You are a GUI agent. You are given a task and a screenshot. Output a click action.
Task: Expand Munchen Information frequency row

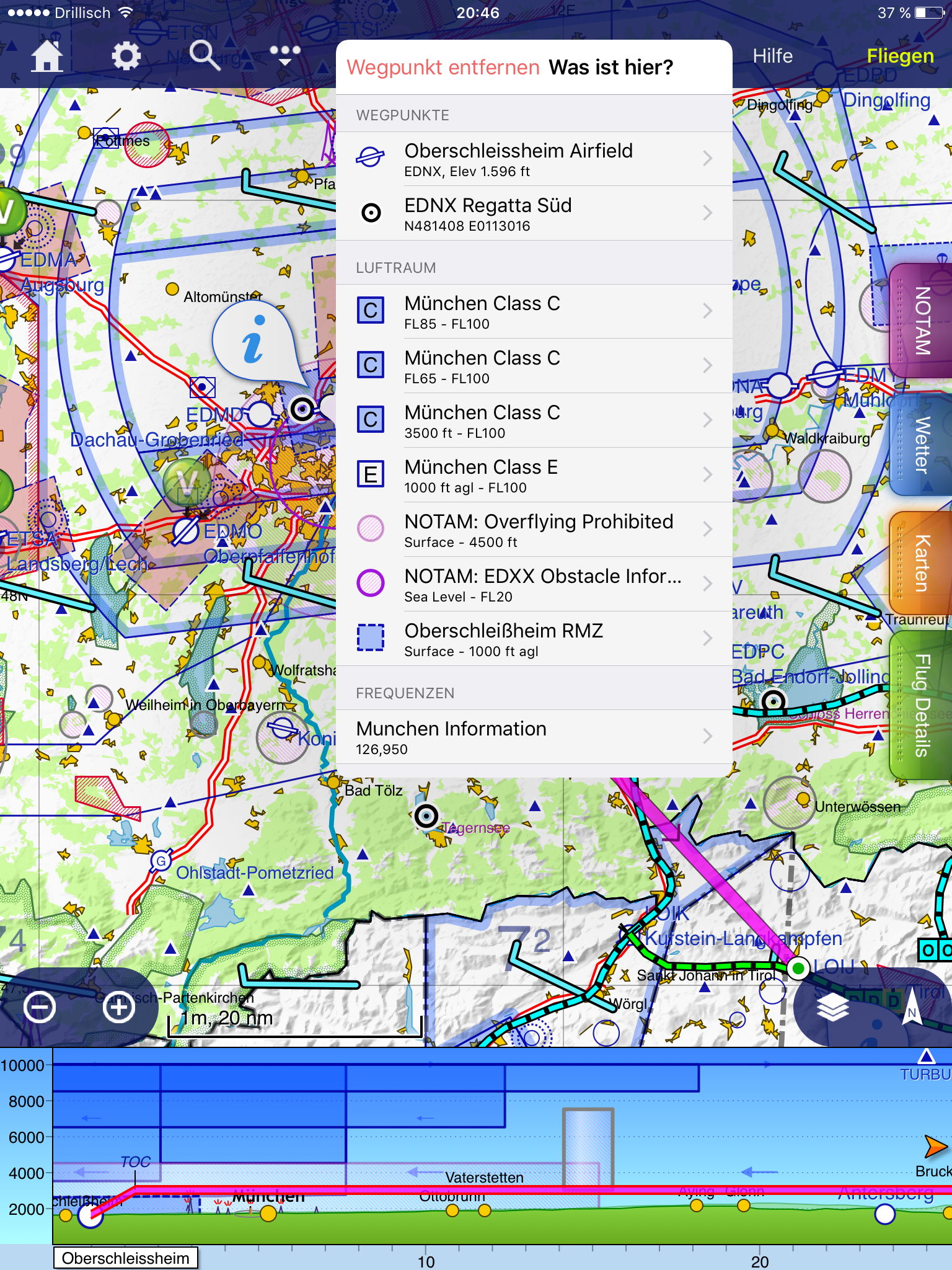coord(533,737)
